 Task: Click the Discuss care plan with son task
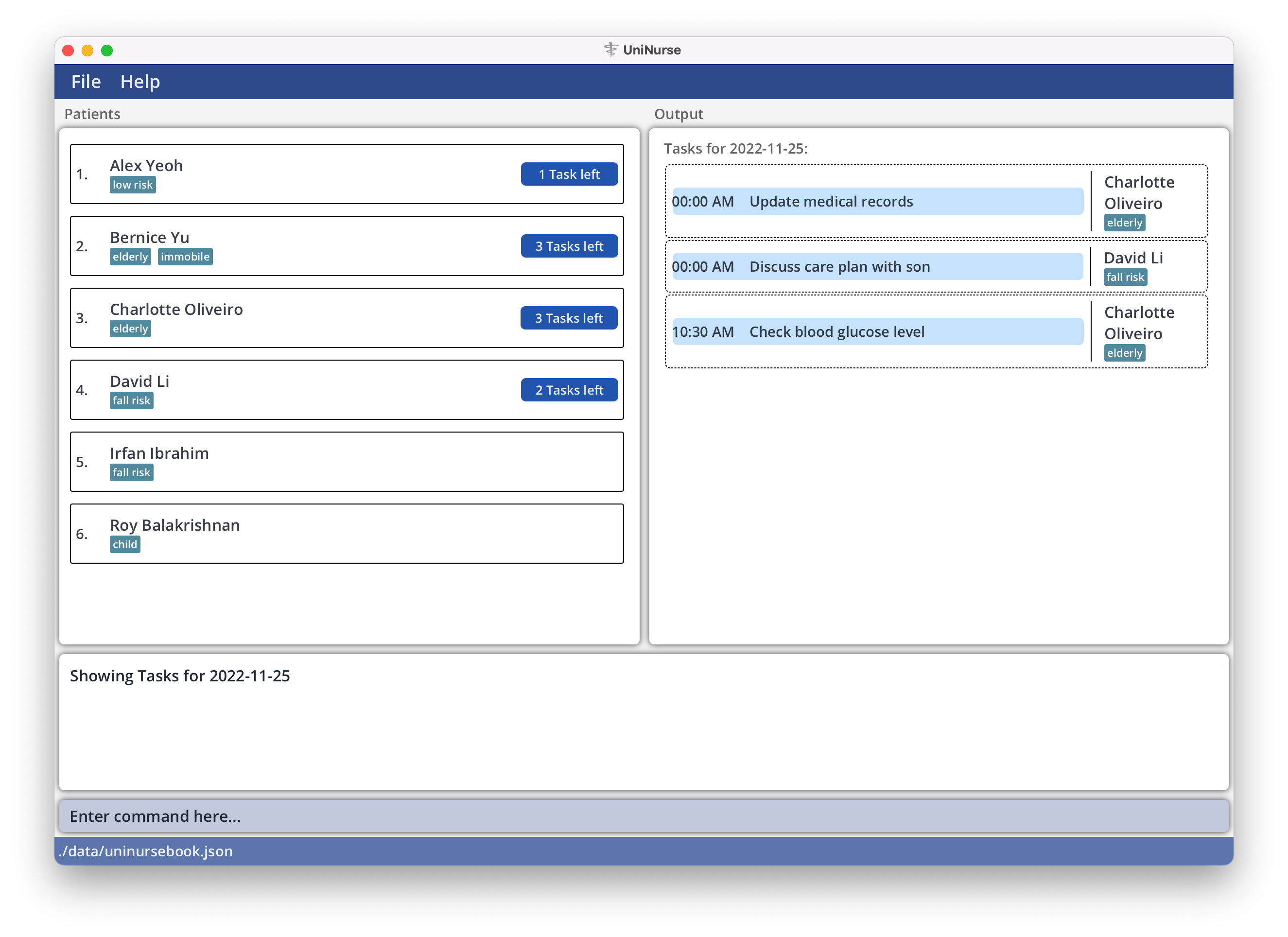[877, 267]
